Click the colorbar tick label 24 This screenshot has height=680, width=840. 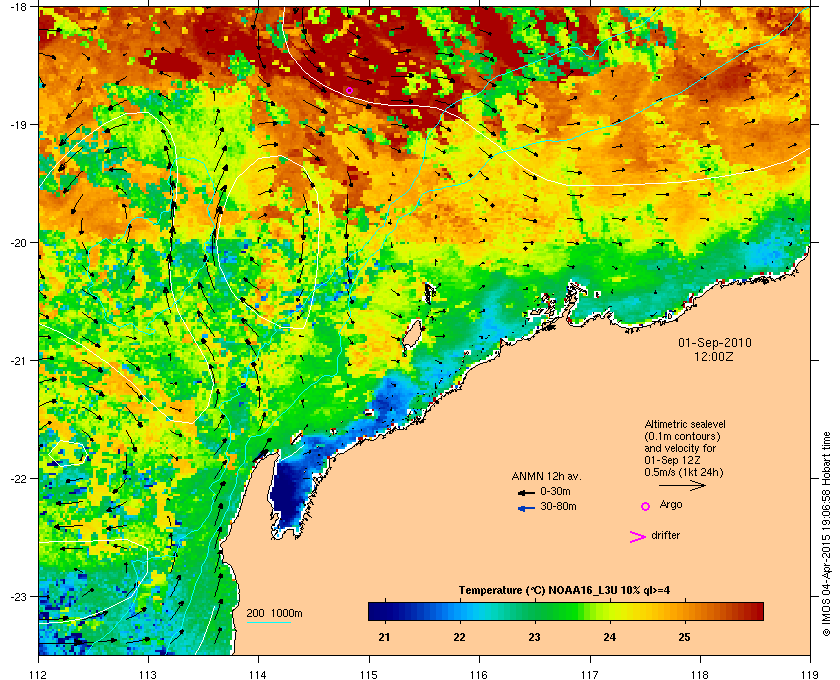(x=609, y=637)
